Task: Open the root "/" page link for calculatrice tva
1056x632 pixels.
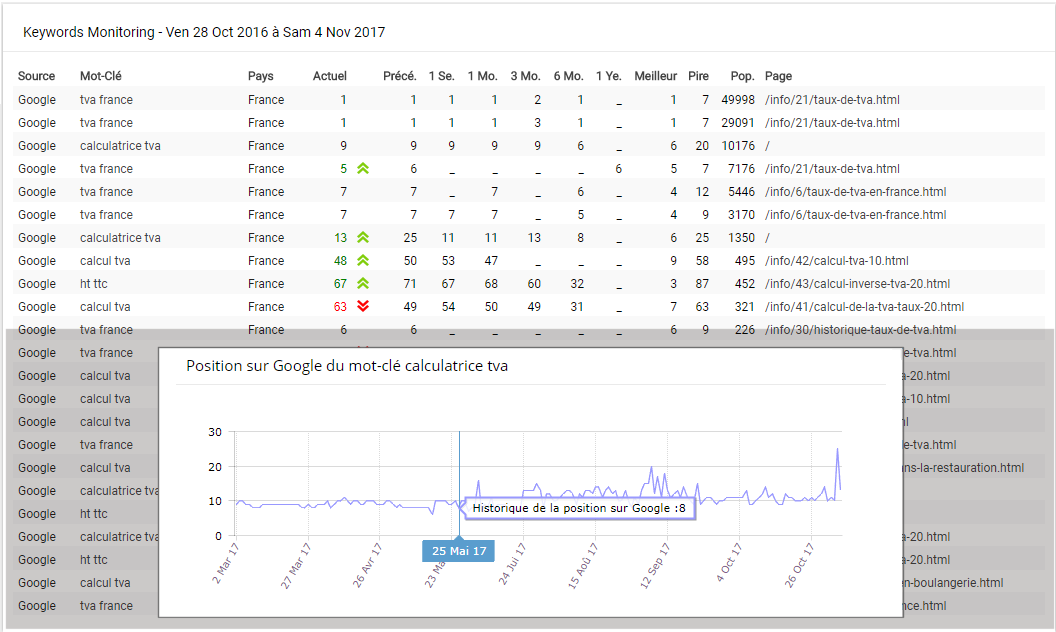Action: [x=766, y=145]
